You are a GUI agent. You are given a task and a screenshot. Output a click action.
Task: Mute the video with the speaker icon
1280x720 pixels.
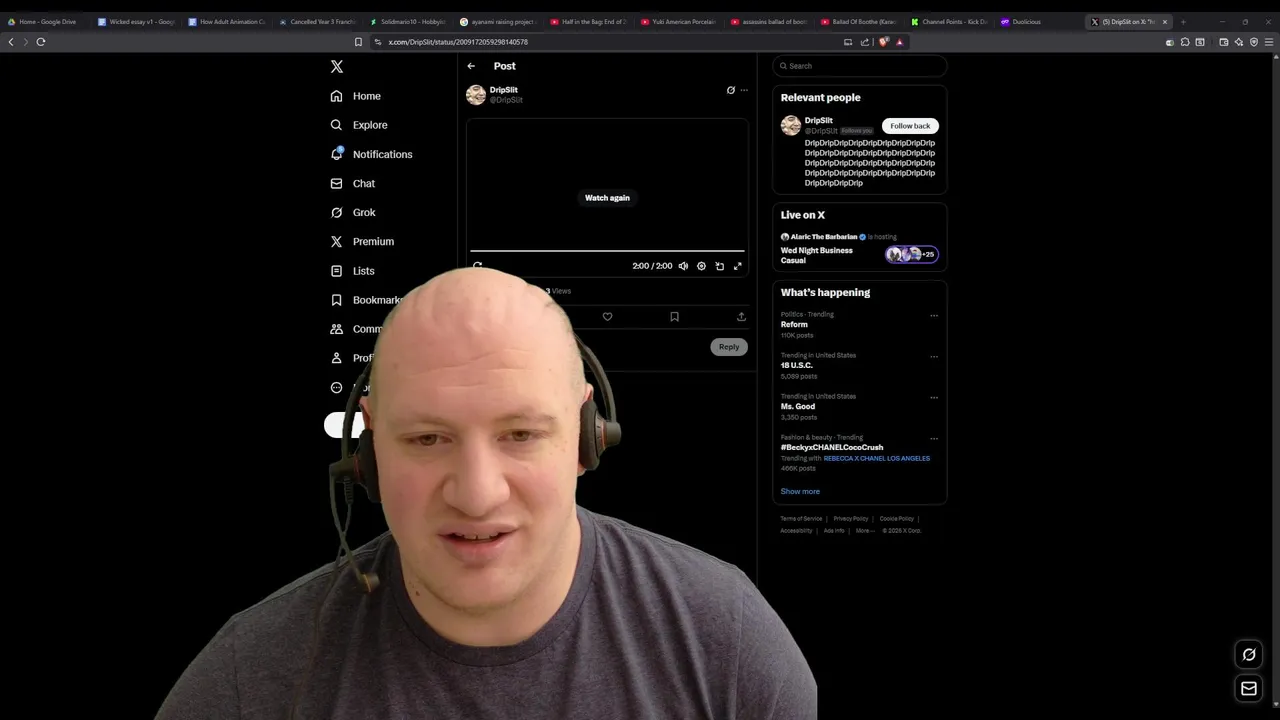point(683,266)
